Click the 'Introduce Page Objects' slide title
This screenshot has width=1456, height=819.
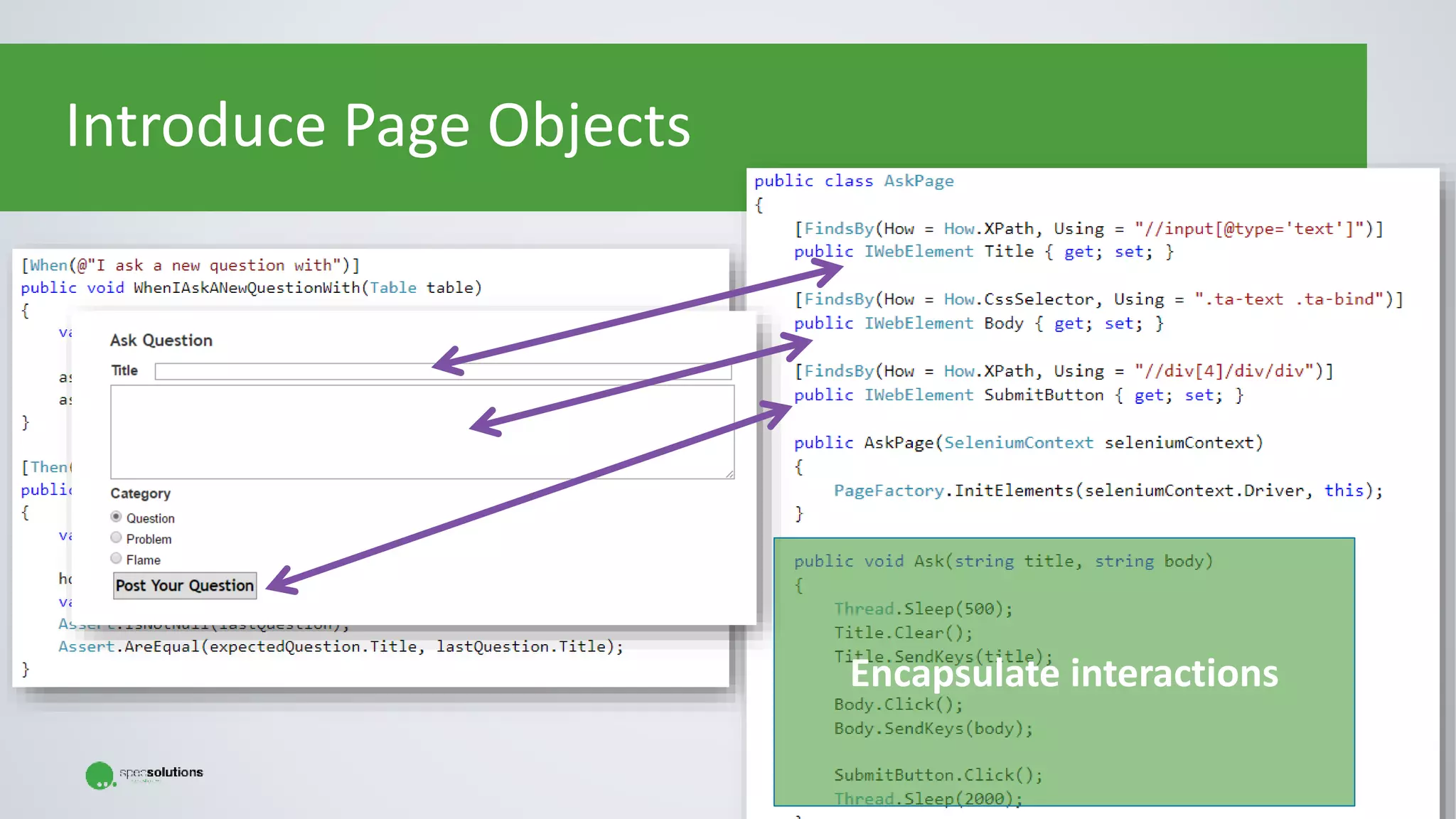point(378,125)
